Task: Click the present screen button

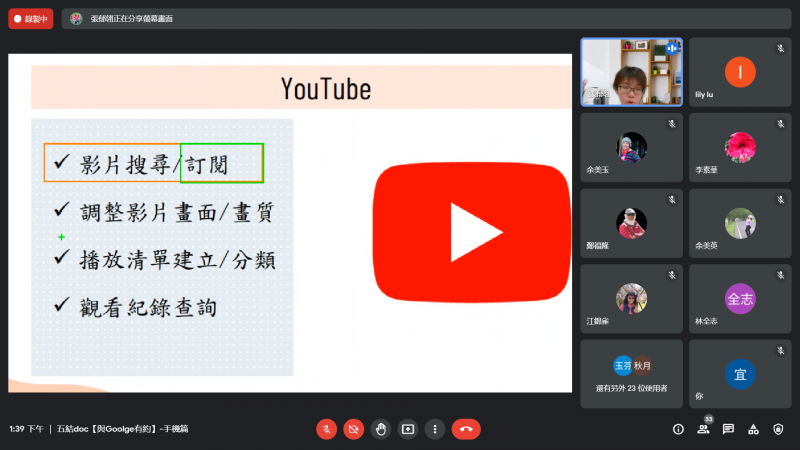Action: 408,429
